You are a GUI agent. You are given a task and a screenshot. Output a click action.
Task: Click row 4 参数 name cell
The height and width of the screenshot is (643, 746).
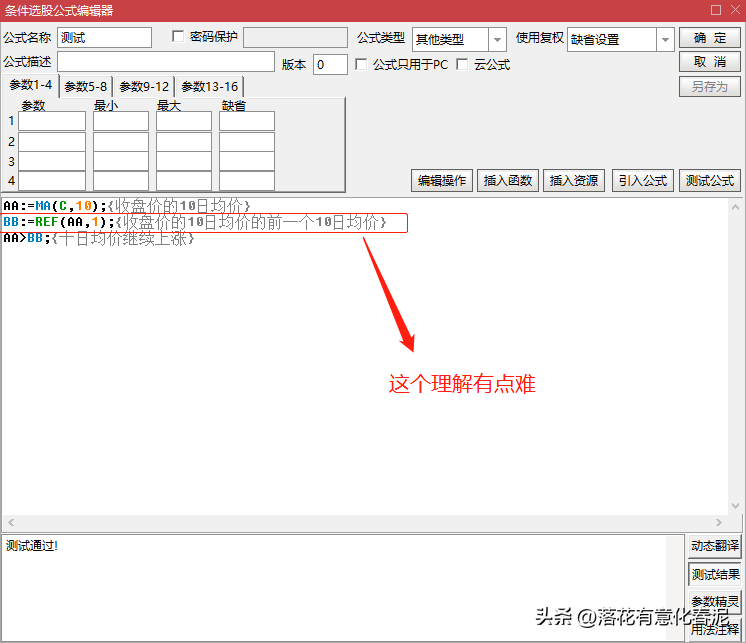click(x=52, y=181)
